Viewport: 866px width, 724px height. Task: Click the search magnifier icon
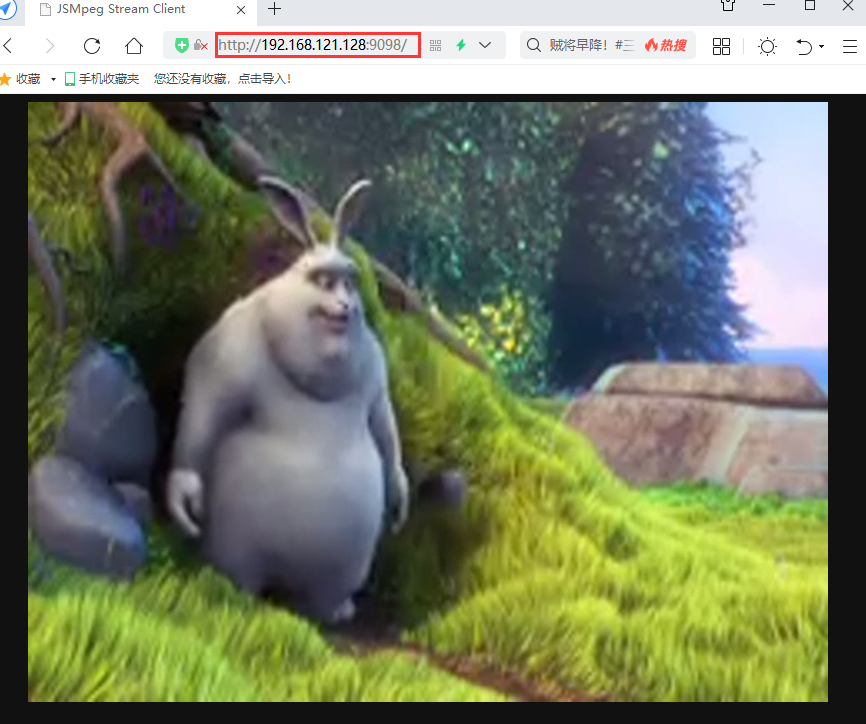(x=534, y=45)
